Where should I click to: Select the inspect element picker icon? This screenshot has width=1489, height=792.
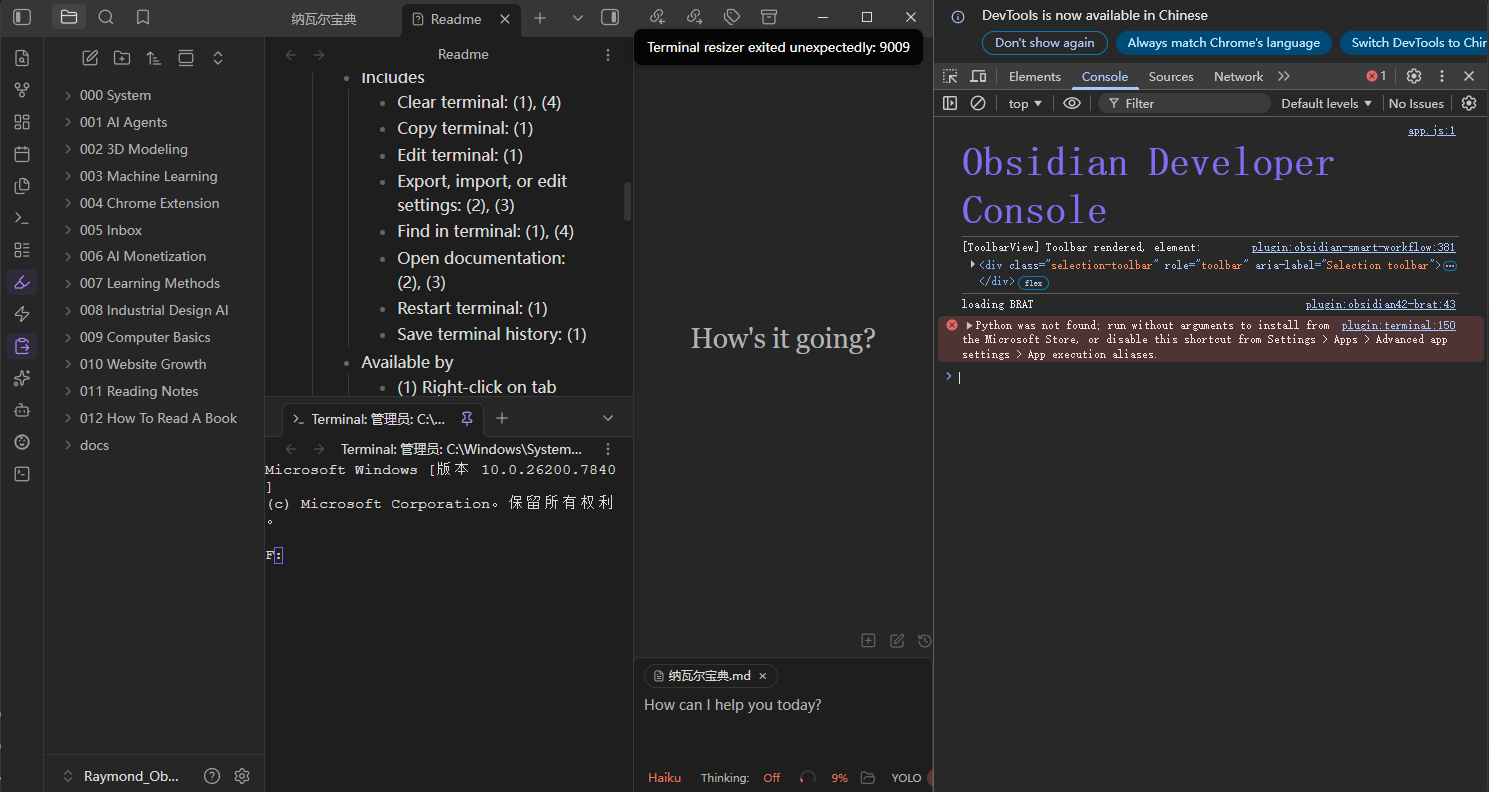(x=950, y=76)
